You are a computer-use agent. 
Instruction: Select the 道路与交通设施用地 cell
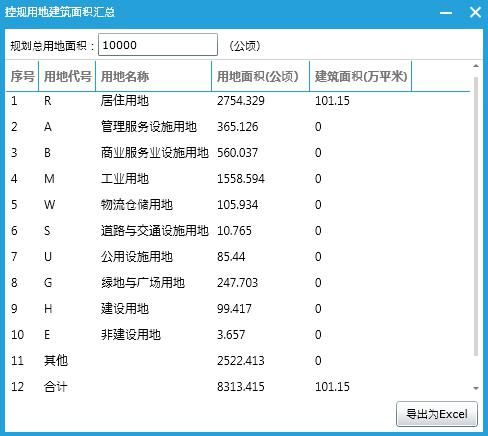(x=155, y=231)
